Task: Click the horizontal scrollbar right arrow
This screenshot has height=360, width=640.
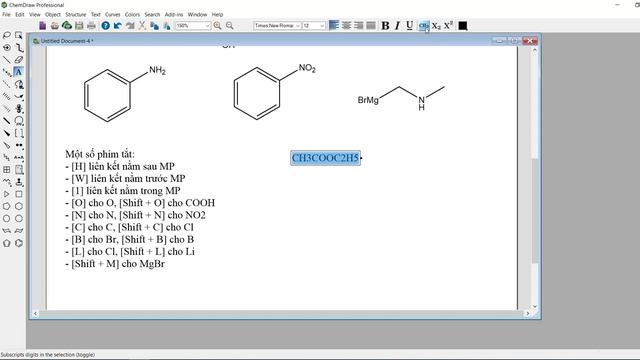Action: (528, 313)
